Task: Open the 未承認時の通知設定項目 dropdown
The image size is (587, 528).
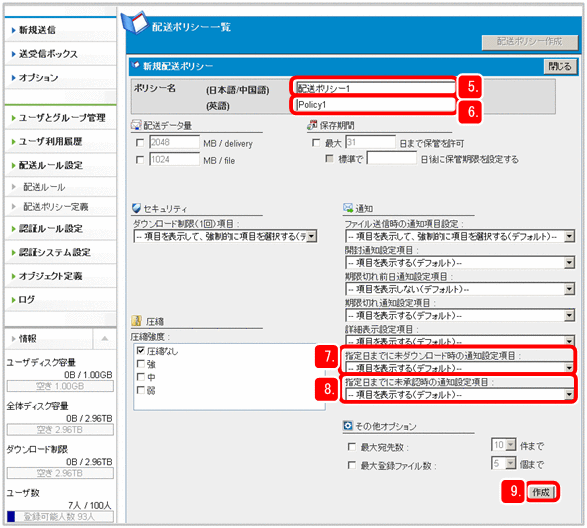Action: [460, 395]
